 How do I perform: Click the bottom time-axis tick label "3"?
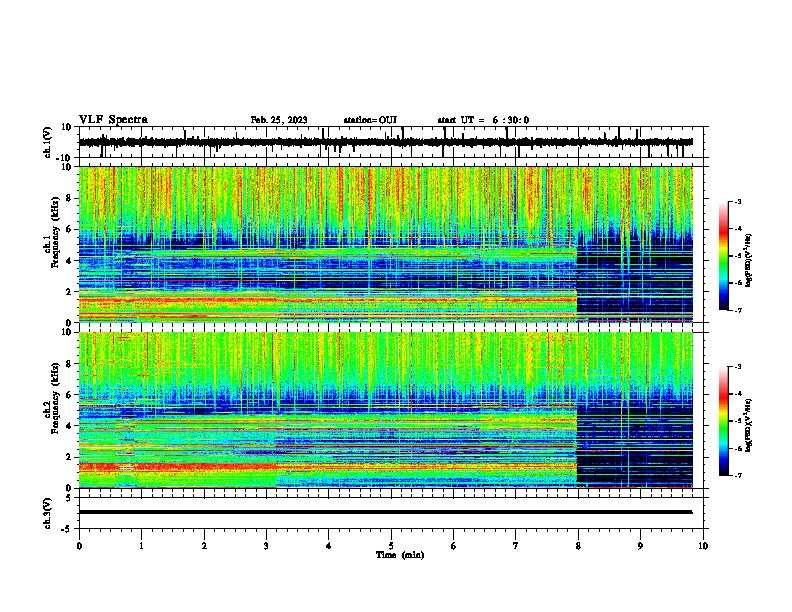(x=266, y=546)
